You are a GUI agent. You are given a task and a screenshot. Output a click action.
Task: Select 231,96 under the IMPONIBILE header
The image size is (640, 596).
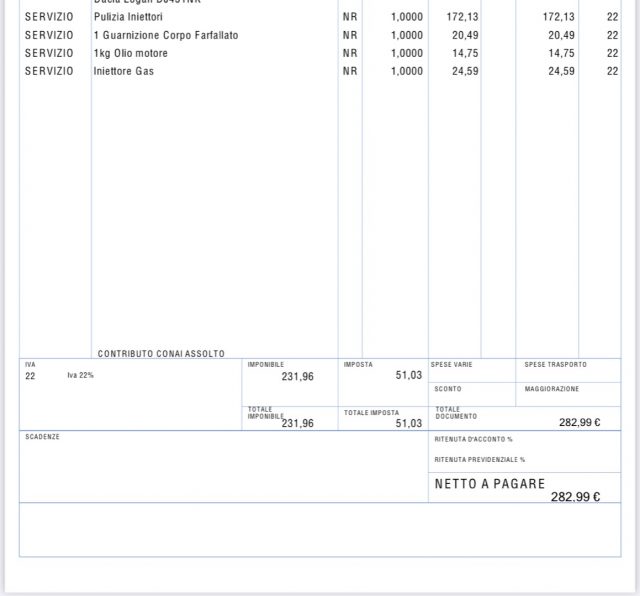298,376
